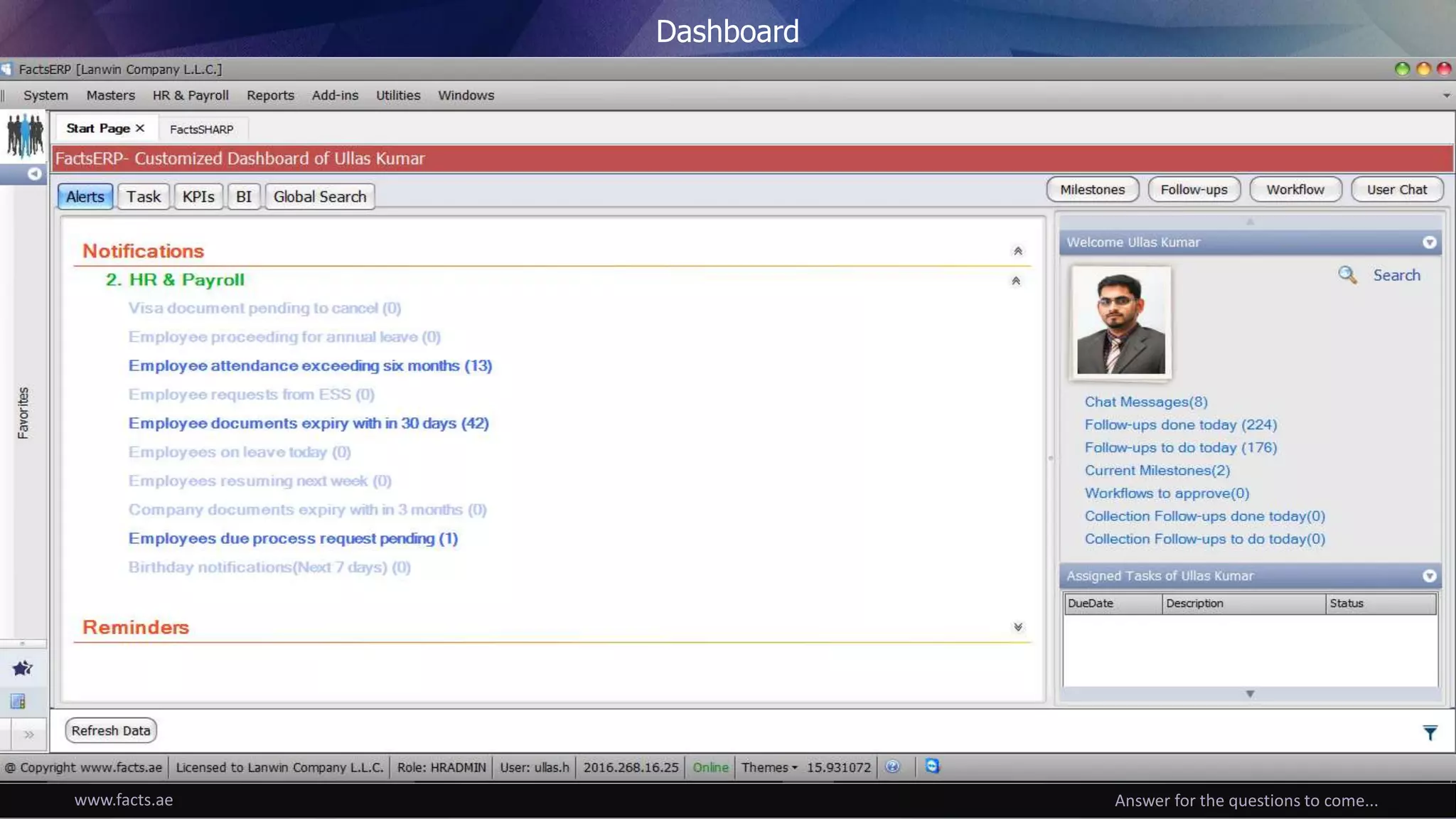Viewport: 1456px width, 819px height.
Task: Switch to the KPIs tab
Action: (198, 197)
